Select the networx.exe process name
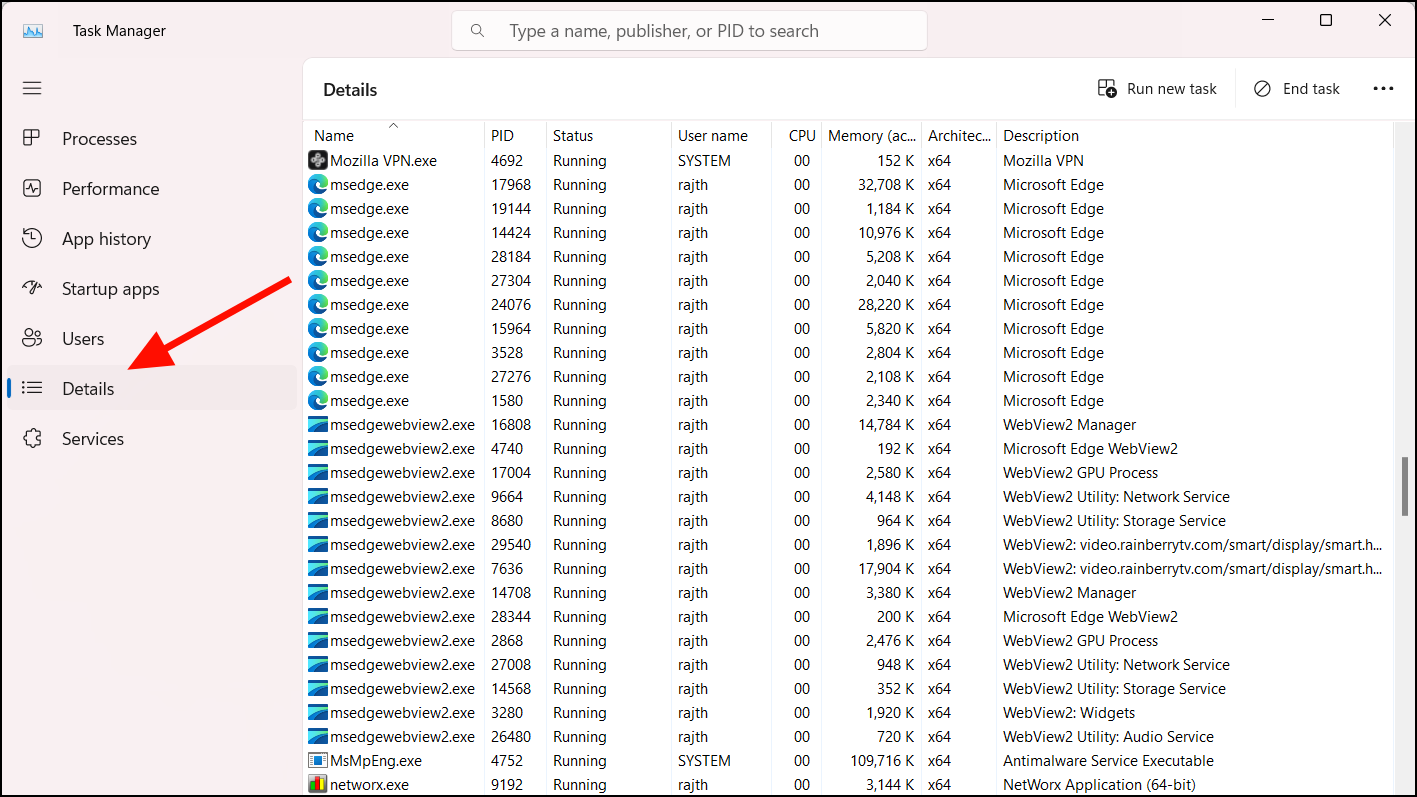Viewport: 1417px width, 797px height. click(369, 785)
